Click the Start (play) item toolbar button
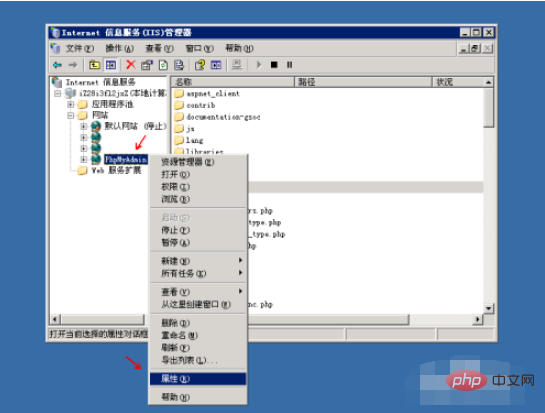 [x=259, y=65]
